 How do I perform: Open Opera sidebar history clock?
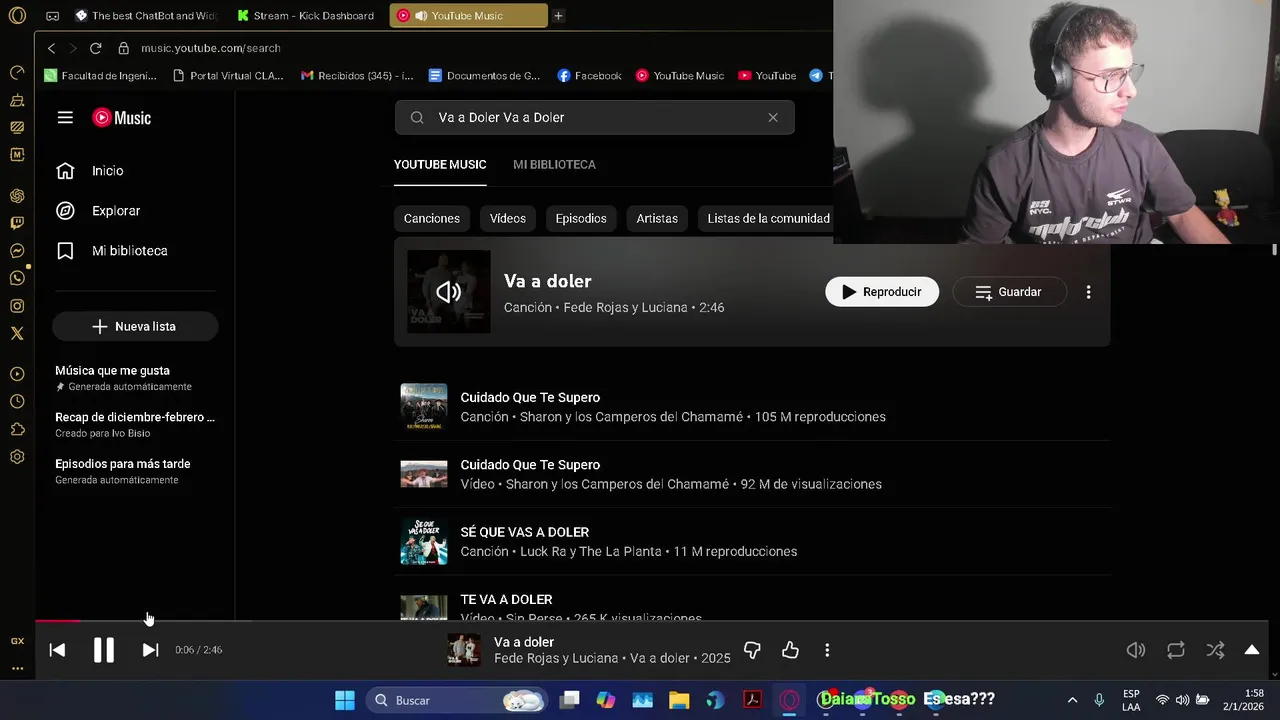tap(17, 402)
